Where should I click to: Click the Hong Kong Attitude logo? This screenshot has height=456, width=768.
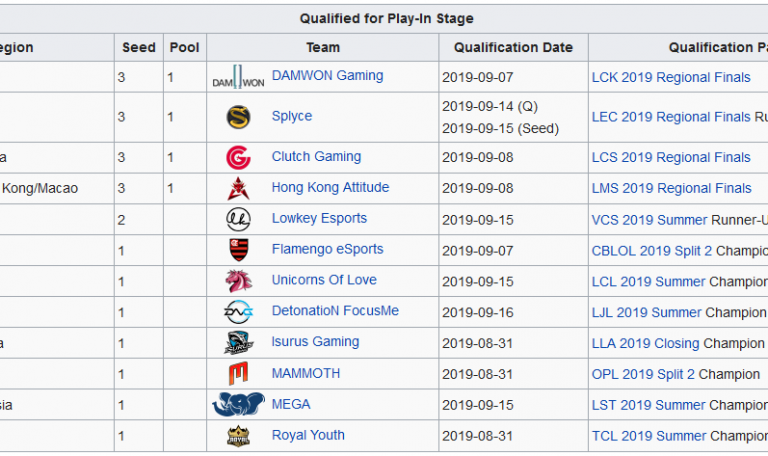pos(238,188)
